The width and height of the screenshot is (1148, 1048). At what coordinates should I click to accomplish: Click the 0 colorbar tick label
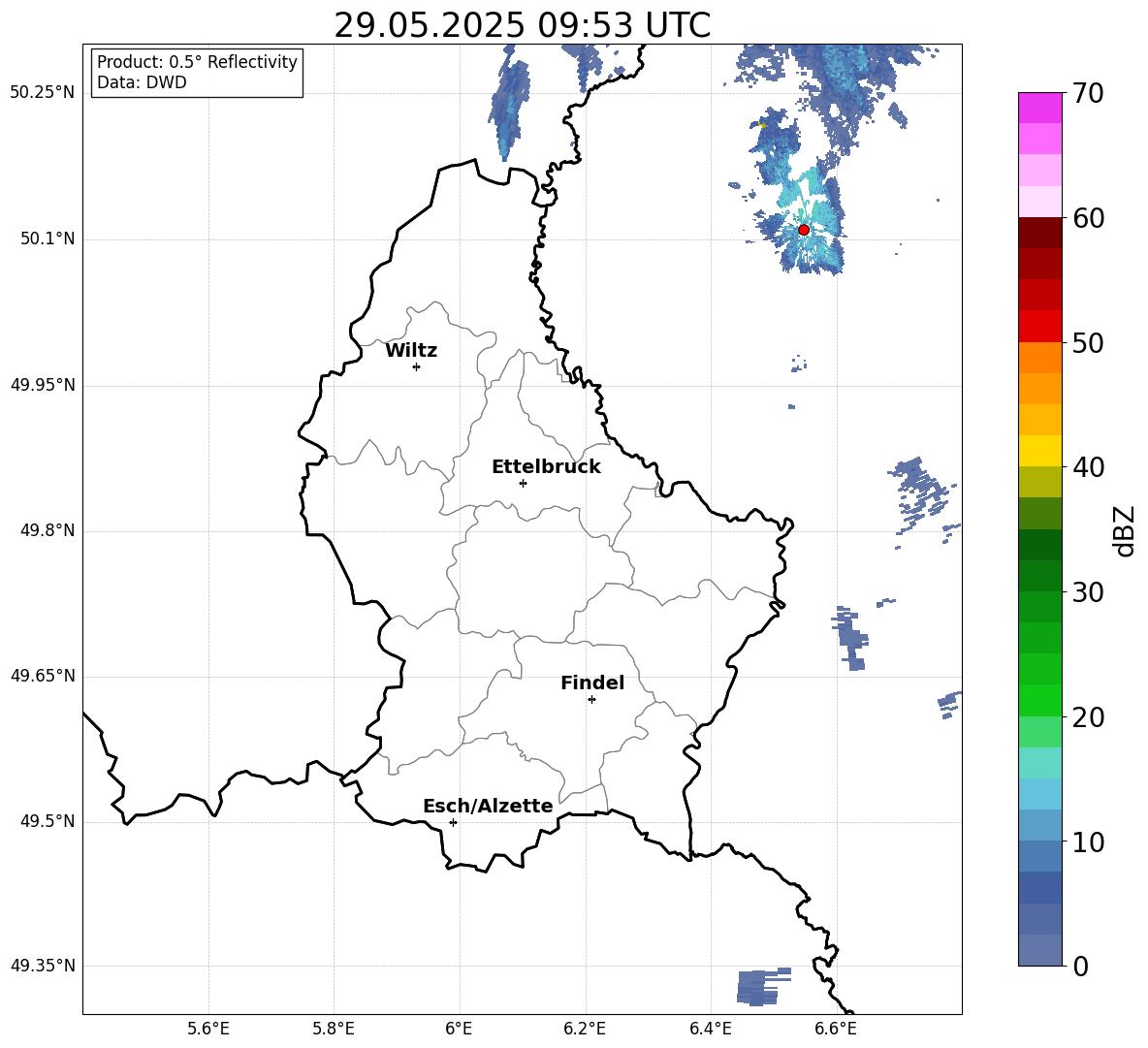(x=1081, y=966)
